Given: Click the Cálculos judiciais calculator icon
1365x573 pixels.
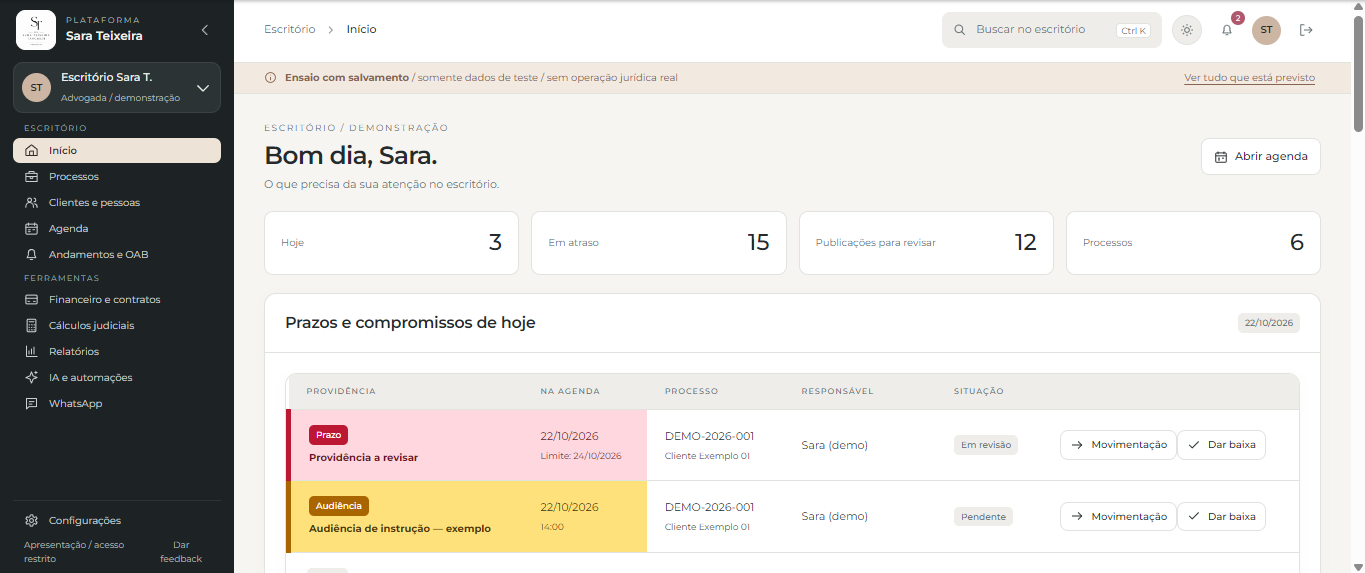Looking at the screenshot, I should 32,326.
